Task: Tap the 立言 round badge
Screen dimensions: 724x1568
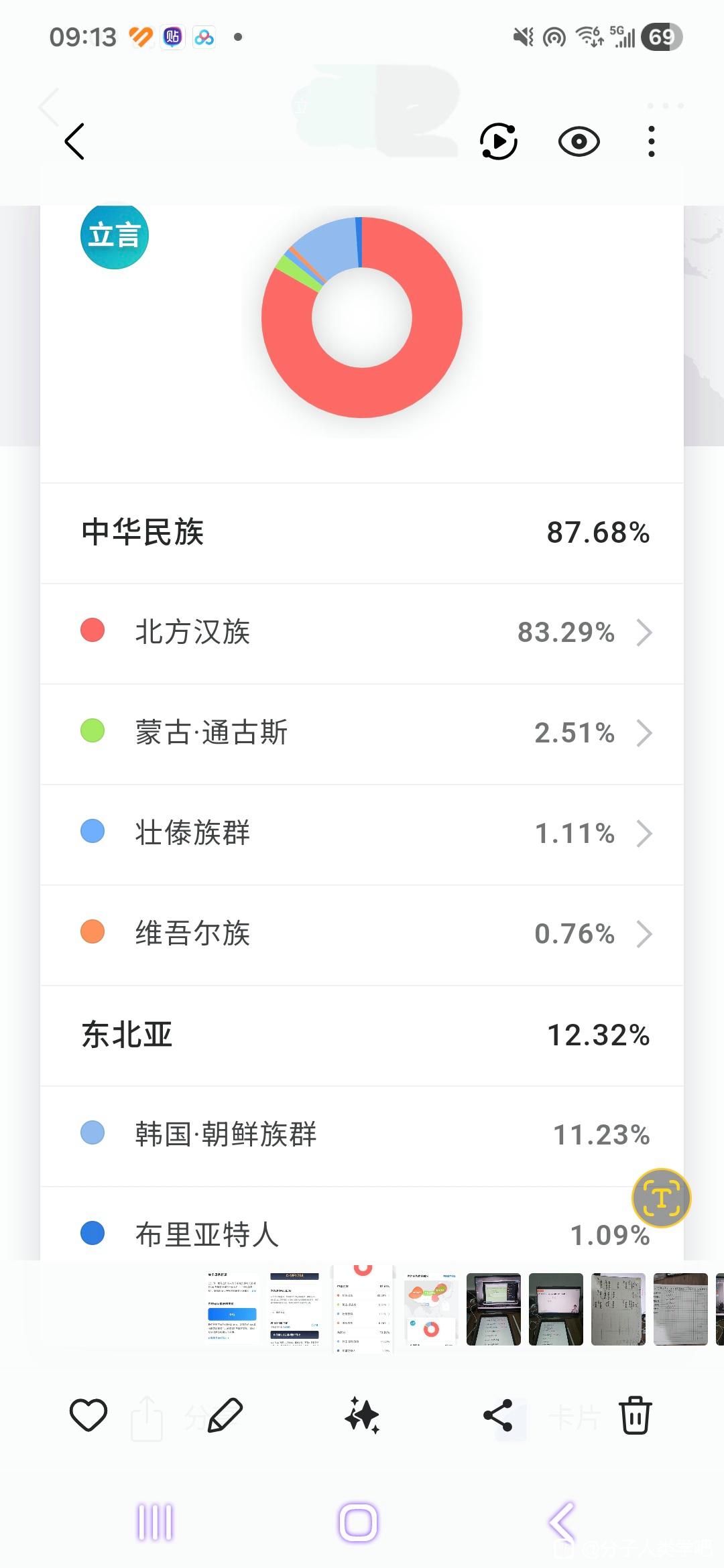Action: pos(115,236)
